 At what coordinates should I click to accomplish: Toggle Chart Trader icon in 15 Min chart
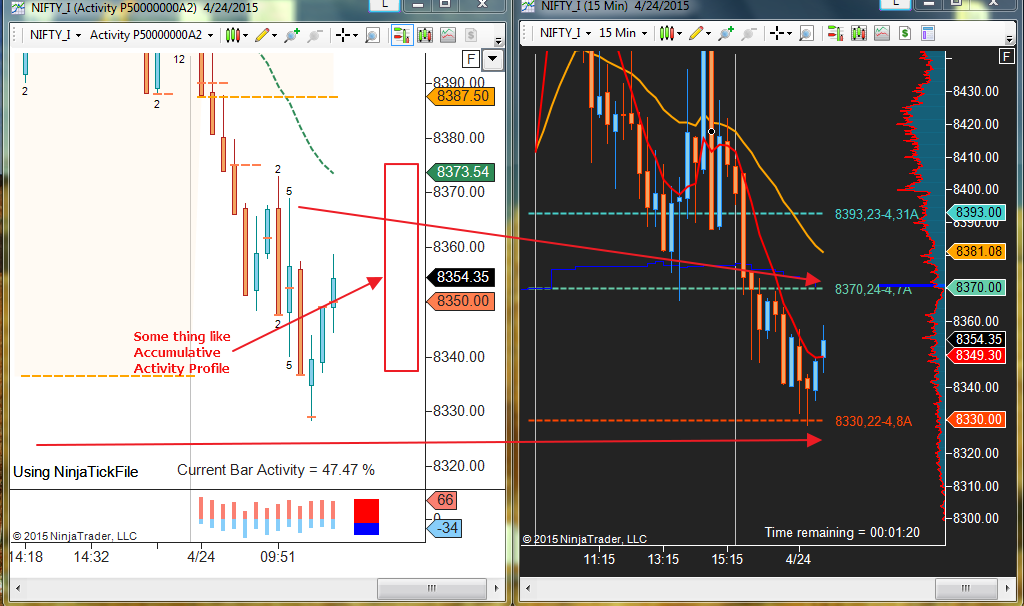pyautogui.click(x=835, y=33)
